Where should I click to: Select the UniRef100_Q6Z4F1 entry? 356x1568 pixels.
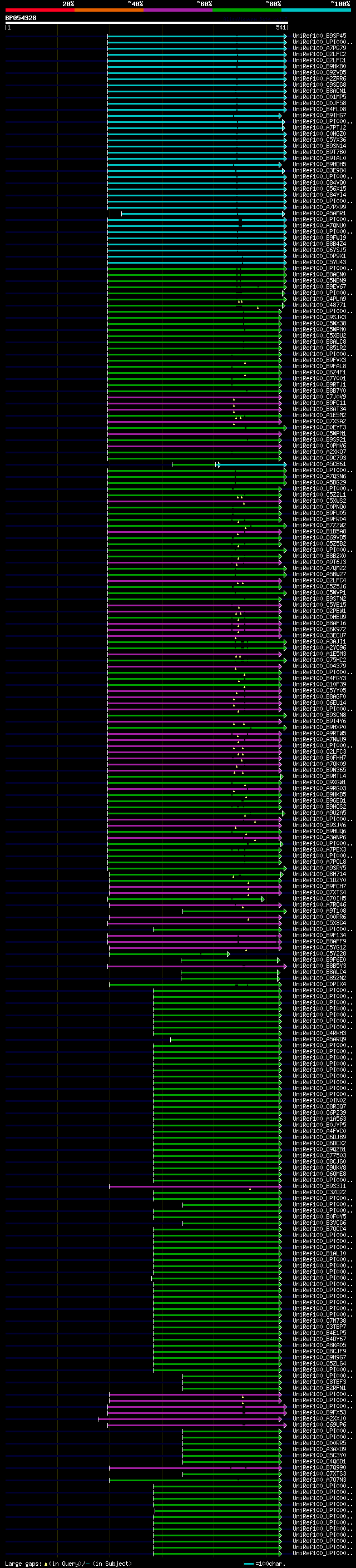coord(319,373)
